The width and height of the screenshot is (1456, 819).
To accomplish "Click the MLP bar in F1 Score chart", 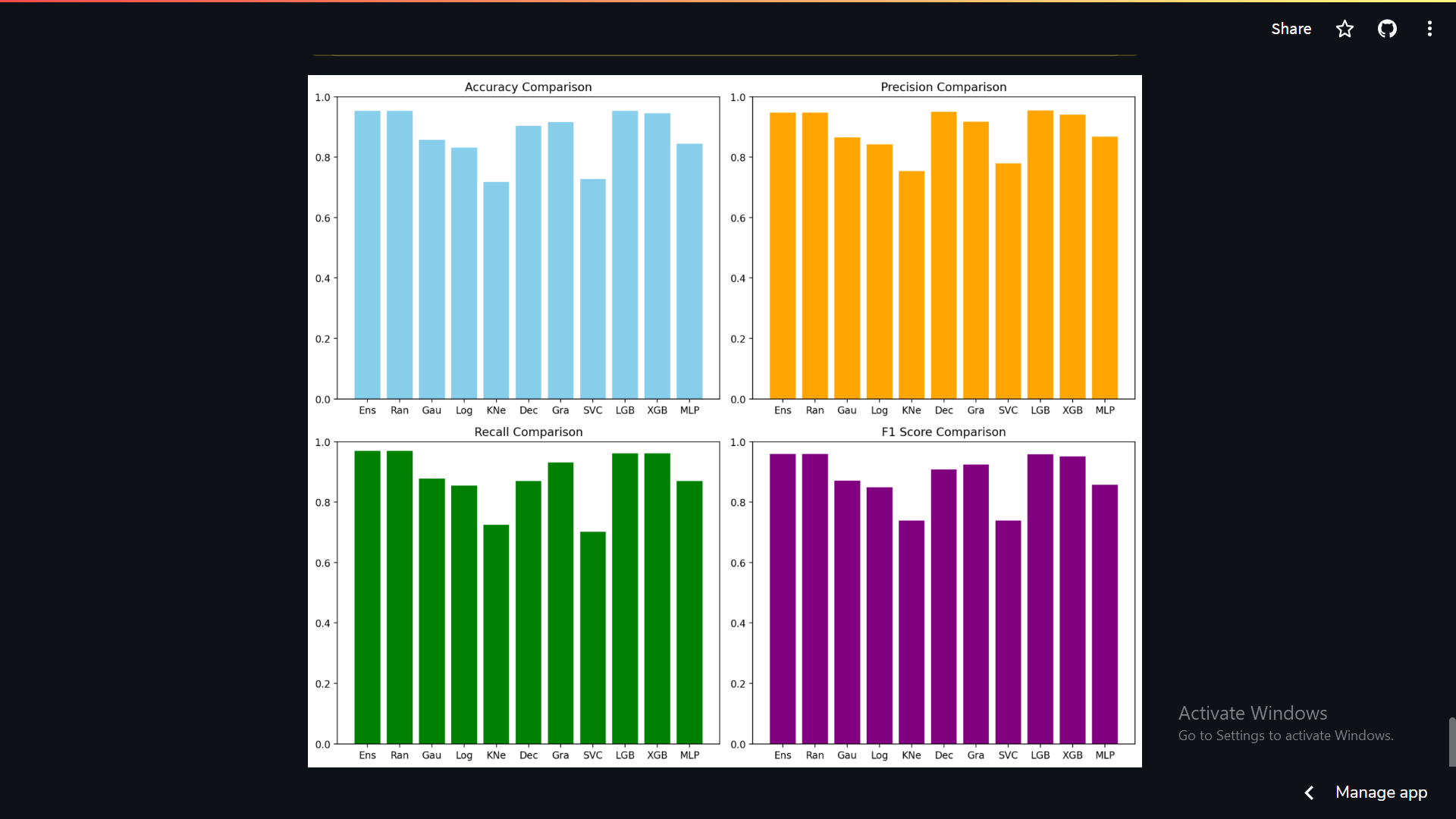I will [1104, 614].
